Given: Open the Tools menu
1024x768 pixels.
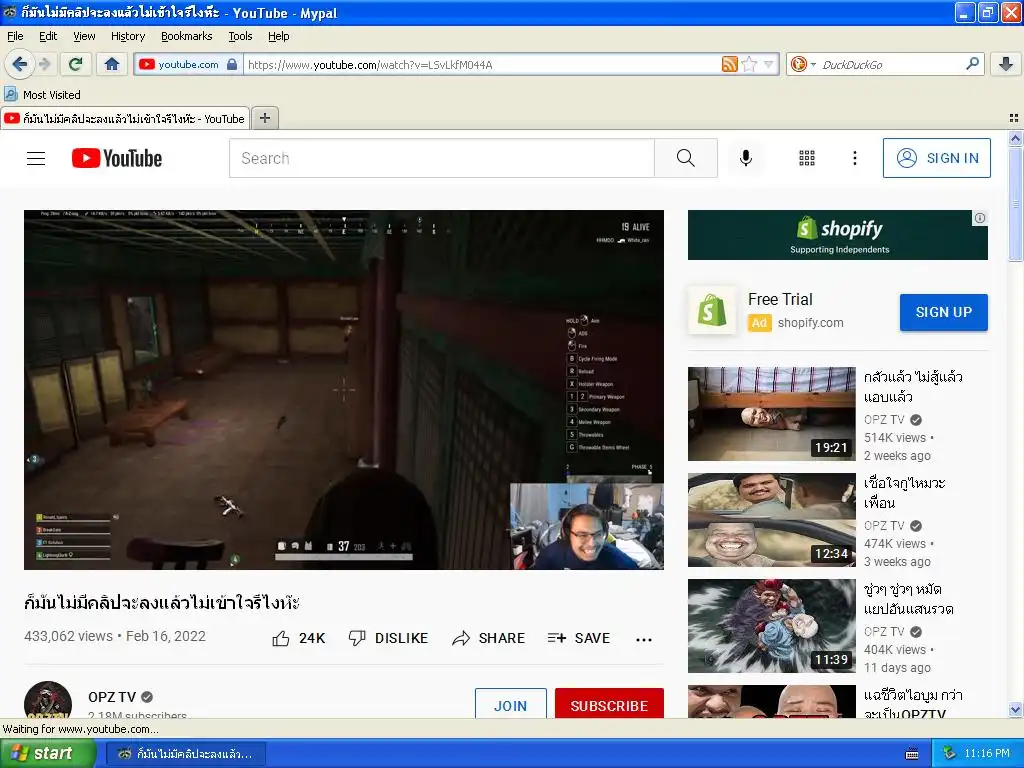Looking at the screenshot, I should [x=240, y=36].
